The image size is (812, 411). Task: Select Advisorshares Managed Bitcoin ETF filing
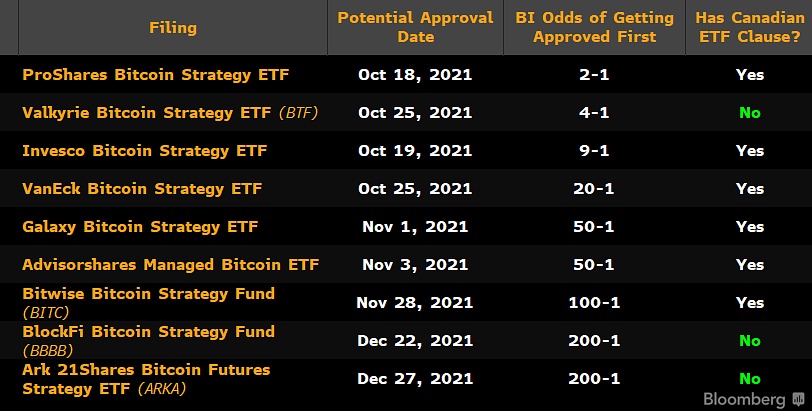tap(170, 265)
